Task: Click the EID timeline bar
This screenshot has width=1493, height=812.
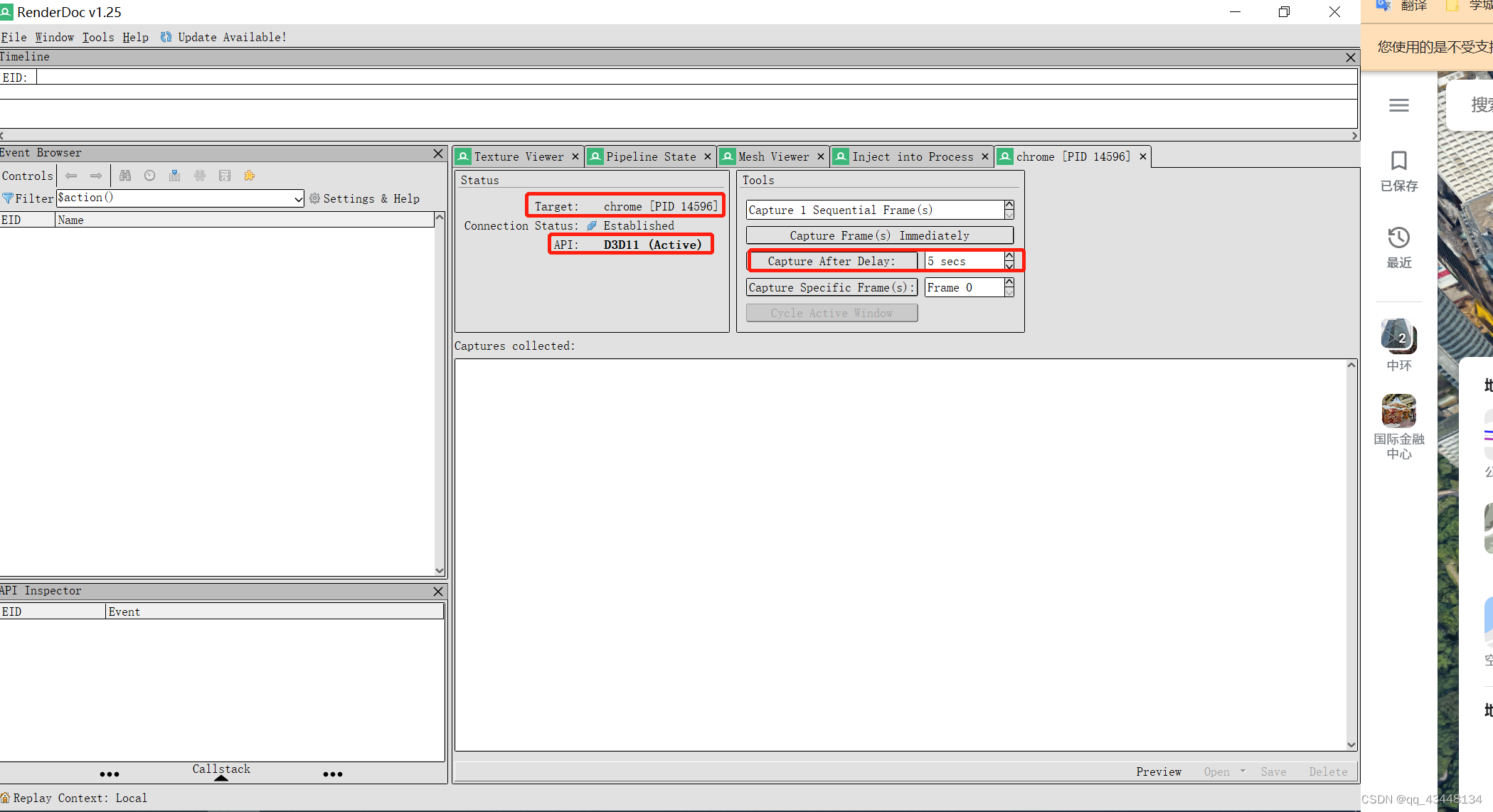Action: pos(696,77)
